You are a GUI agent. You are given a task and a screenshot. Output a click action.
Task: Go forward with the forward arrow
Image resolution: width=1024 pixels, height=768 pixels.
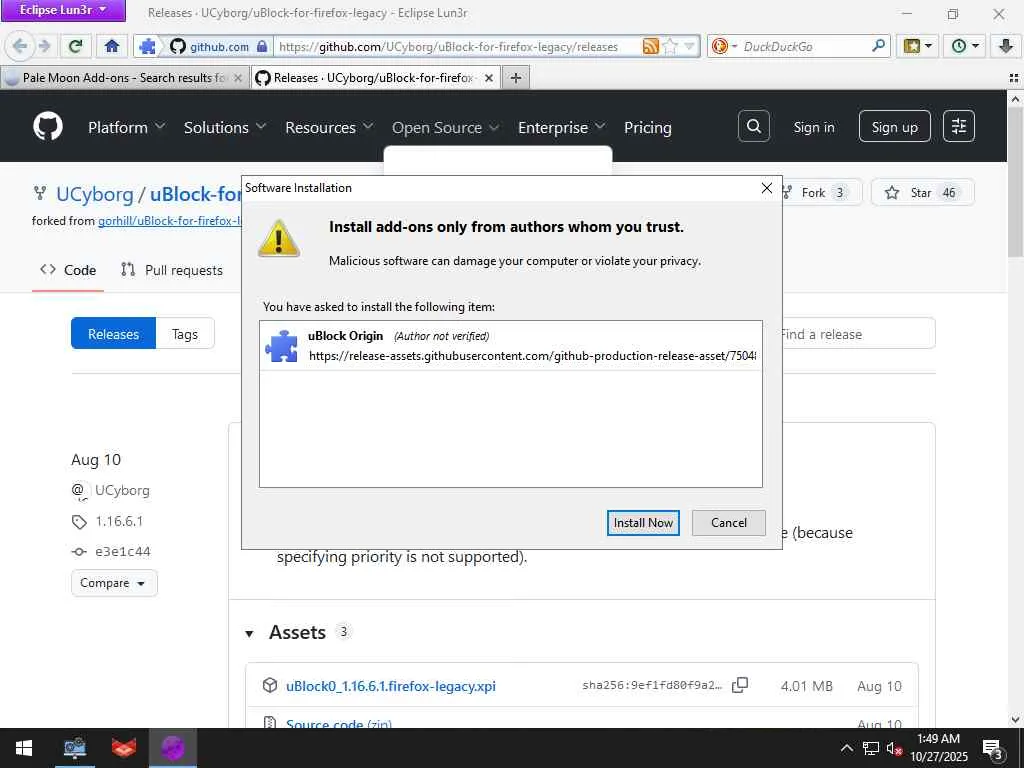tap(44, 46)
